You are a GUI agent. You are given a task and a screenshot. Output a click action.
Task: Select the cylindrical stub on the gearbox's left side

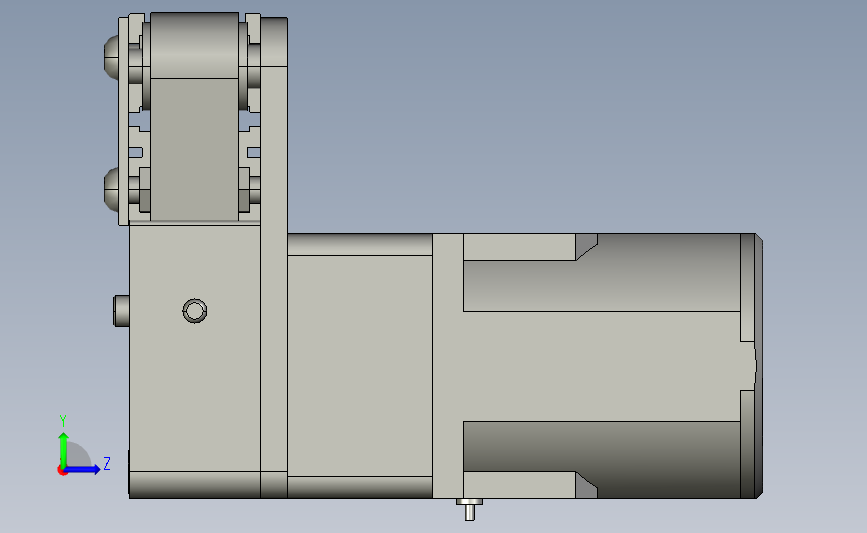click(121, 311)
